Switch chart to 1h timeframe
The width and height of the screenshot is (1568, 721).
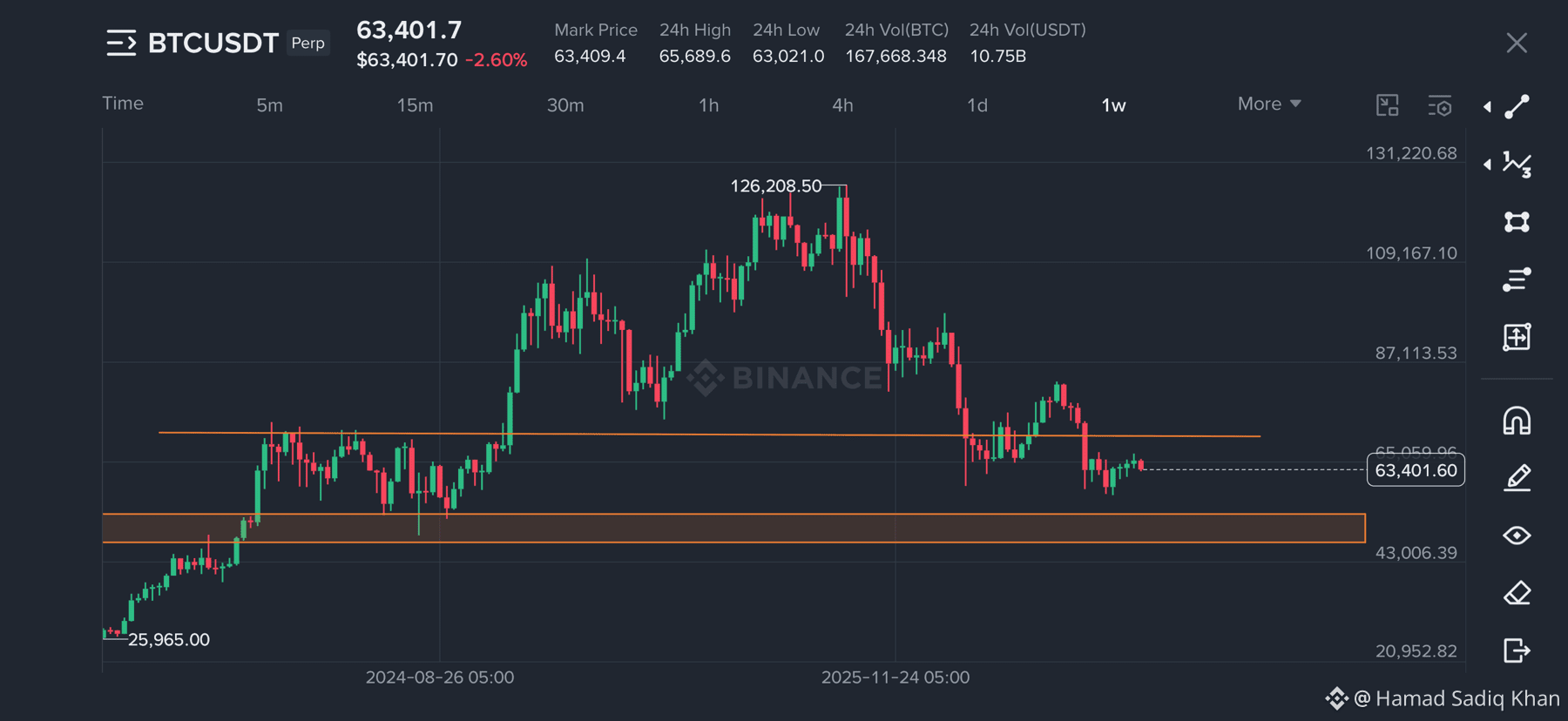(x=709, y=105)
